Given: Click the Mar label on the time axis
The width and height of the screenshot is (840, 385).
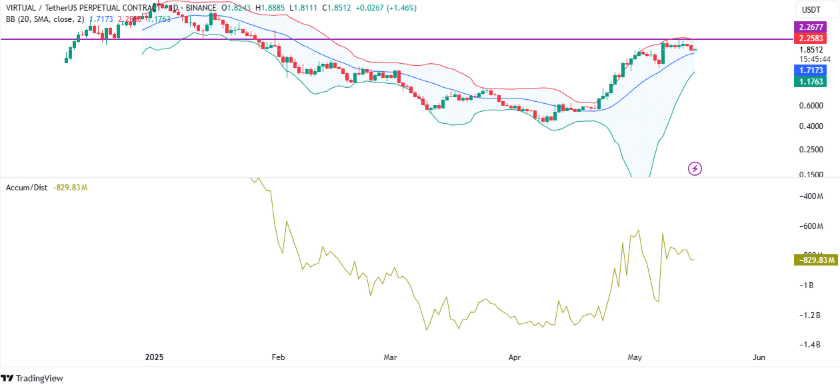Looking at the screenshot, I should click(x=392, y=357).
